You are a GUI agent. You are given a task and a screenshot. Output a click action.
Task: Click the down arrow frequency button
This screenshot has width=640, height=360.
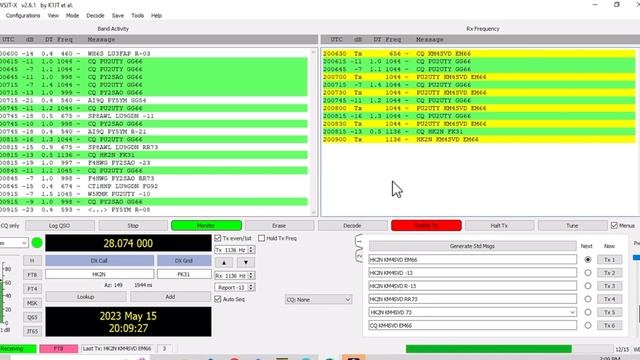pyautogui.click(x=246, y=262)
